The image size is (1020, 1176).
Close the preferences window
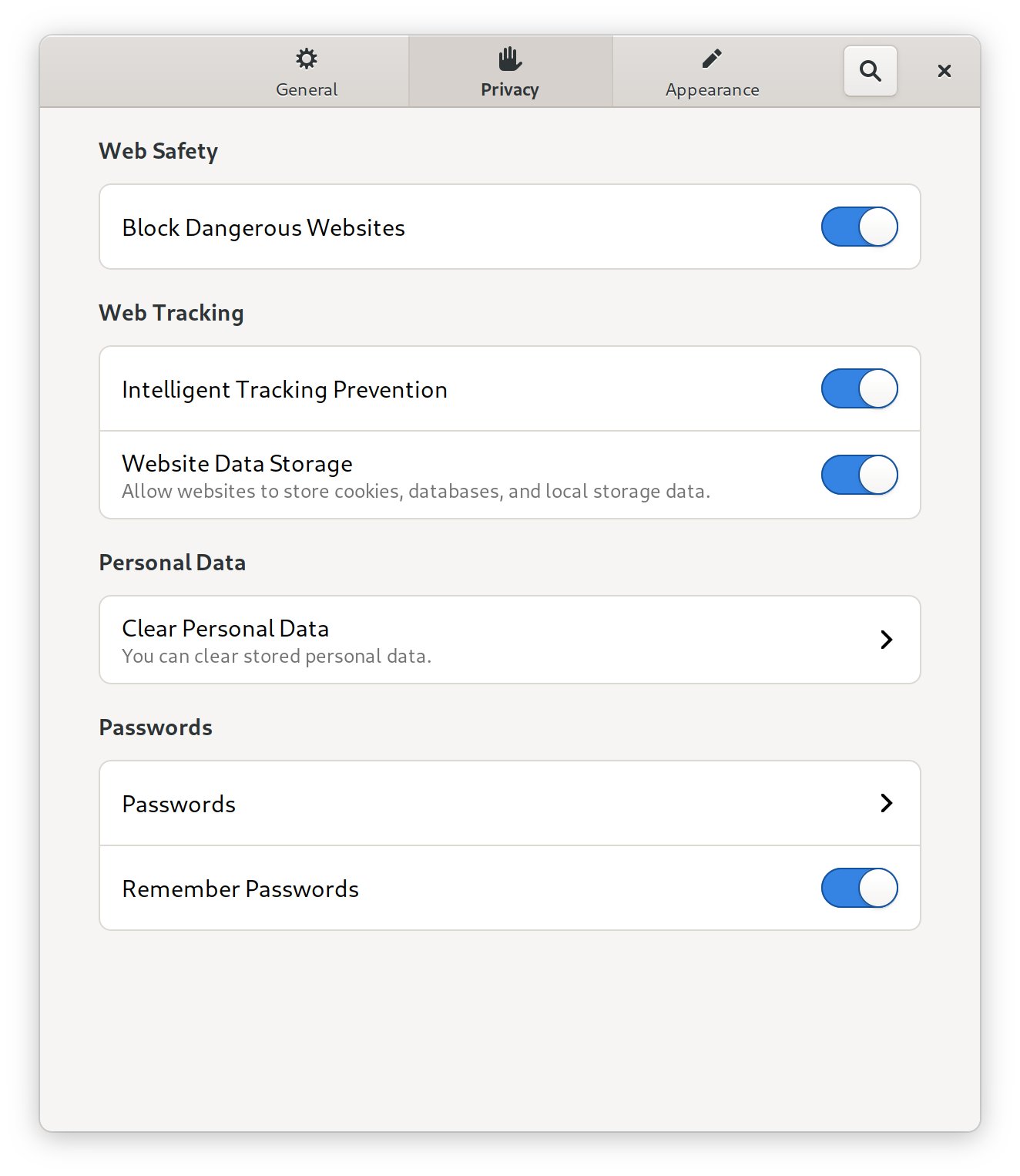[x=945, y=71]
